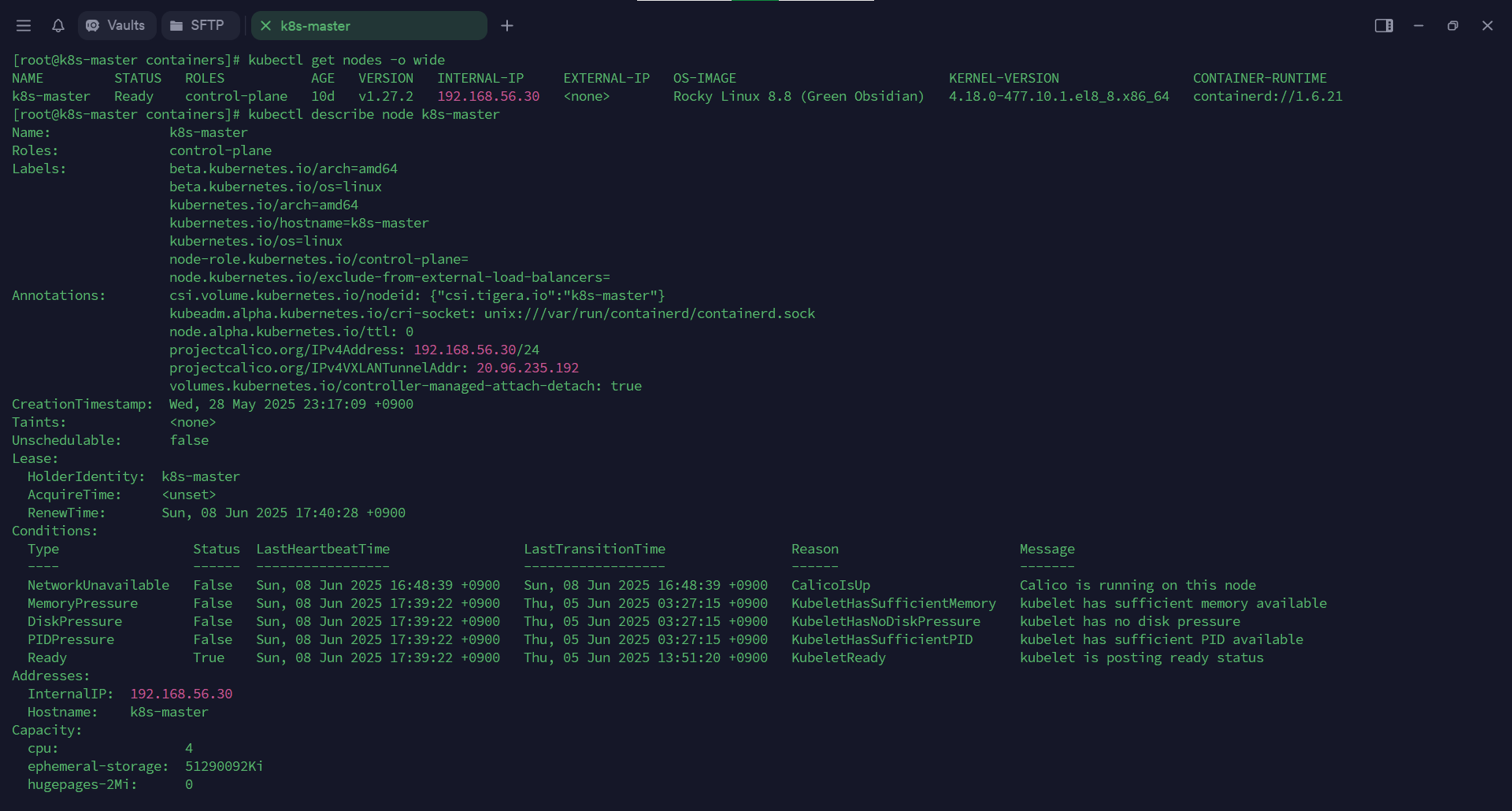
Task: Click the containerd://1.6.21 runtime value
Action: tap(1268, 96)
